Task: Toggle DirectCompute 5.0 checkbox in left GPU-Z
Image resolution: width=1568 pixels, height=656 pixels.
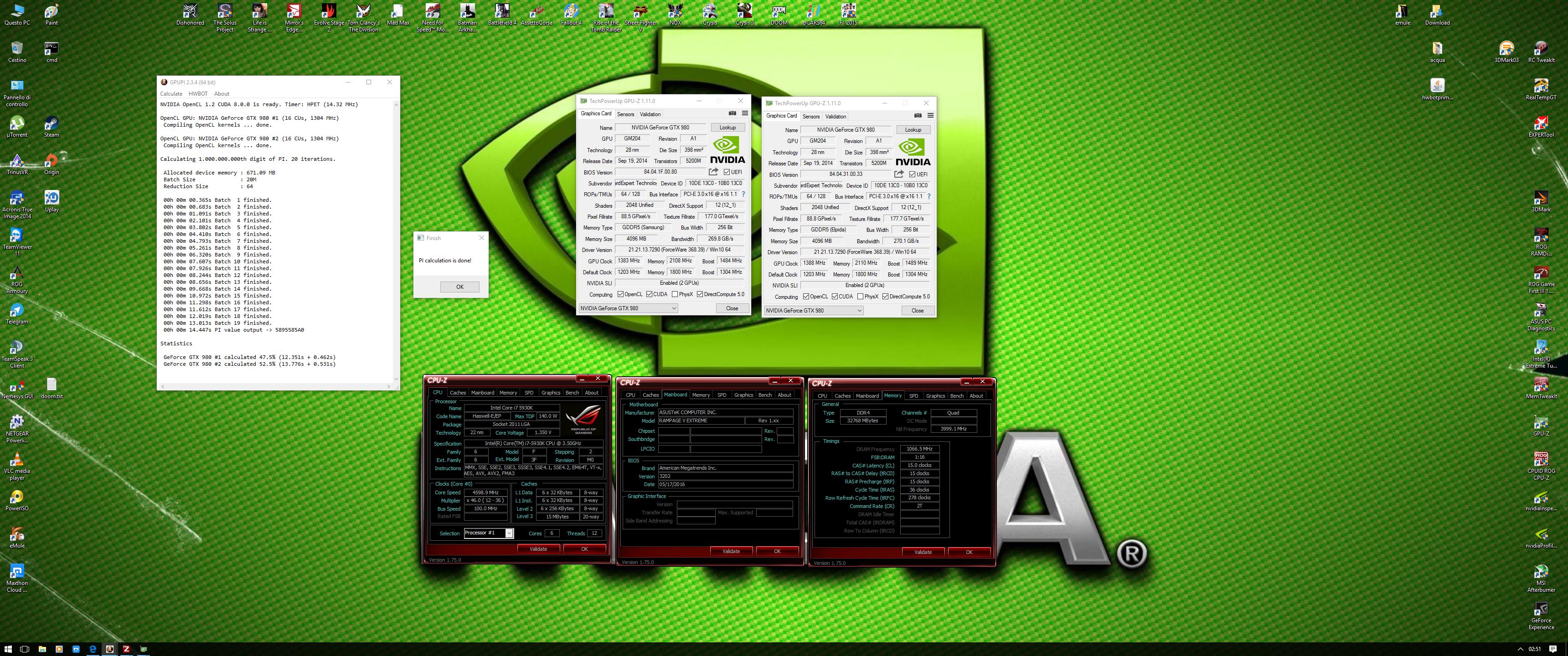Action: (700, 295)
